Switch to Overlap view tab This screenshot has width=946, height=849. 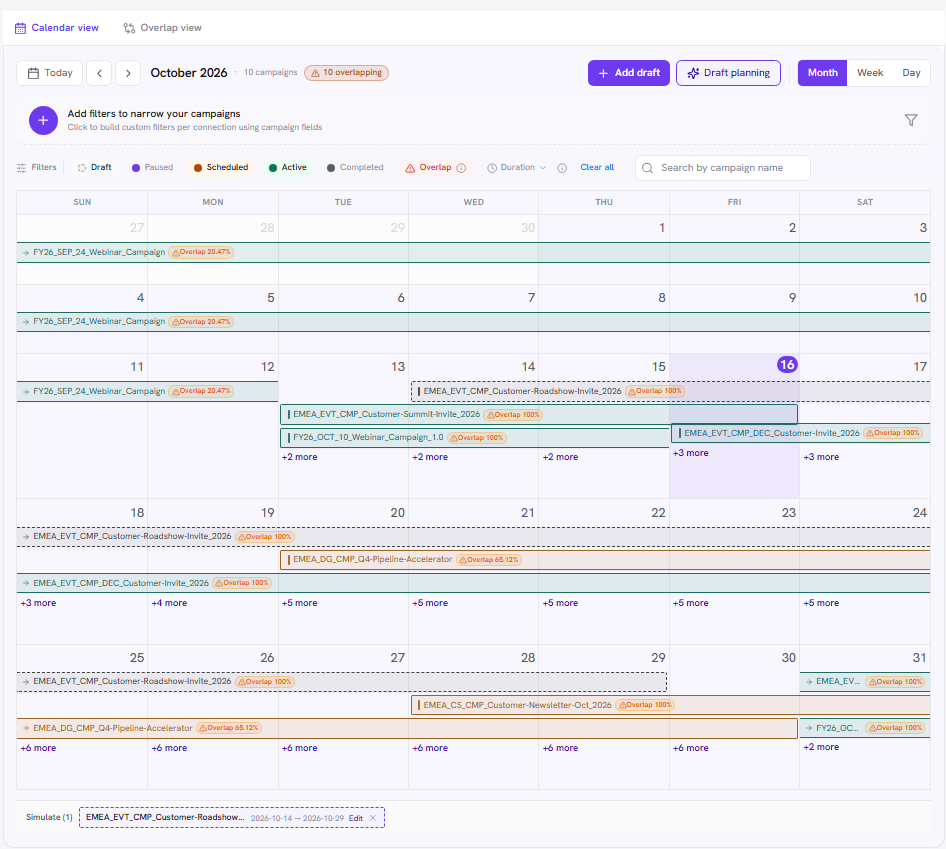click(x=162, y=28)
